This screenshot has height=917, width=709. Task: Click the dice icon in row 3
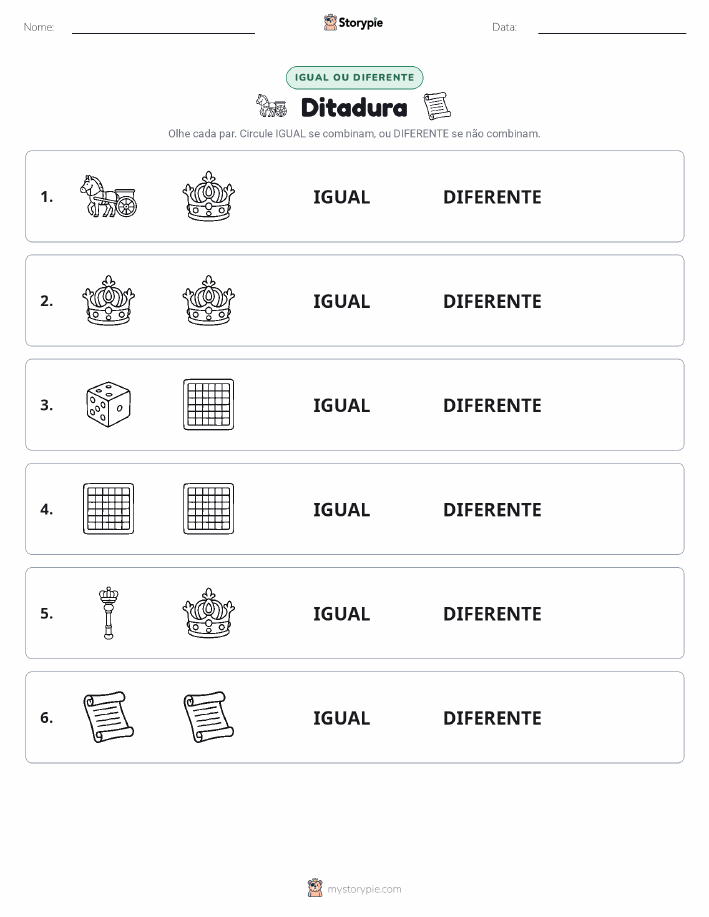[108, 405]
